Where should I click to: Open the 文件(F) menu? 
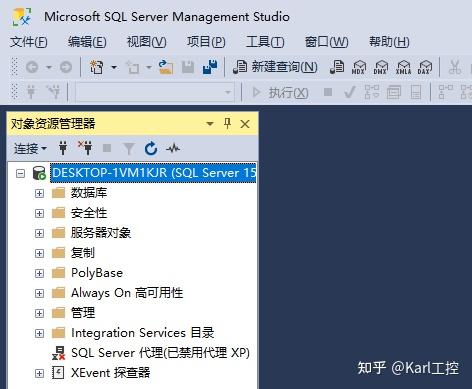coord(29,42)
